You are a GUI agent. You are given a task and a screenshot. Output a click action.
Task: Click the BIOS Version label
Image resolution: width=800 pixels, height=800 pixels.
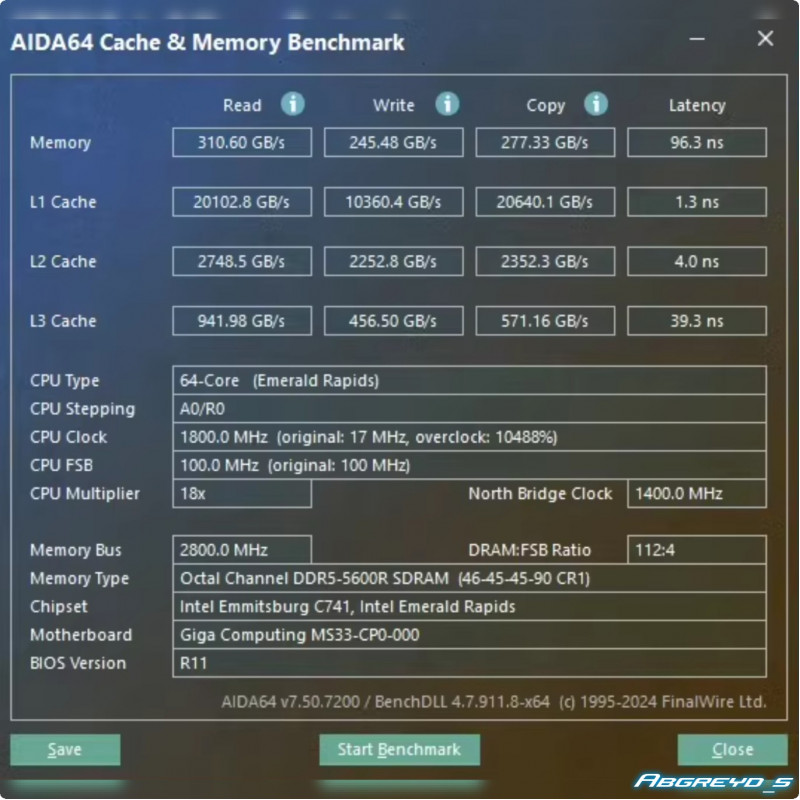pyautogui.click(x=78, y=663)
